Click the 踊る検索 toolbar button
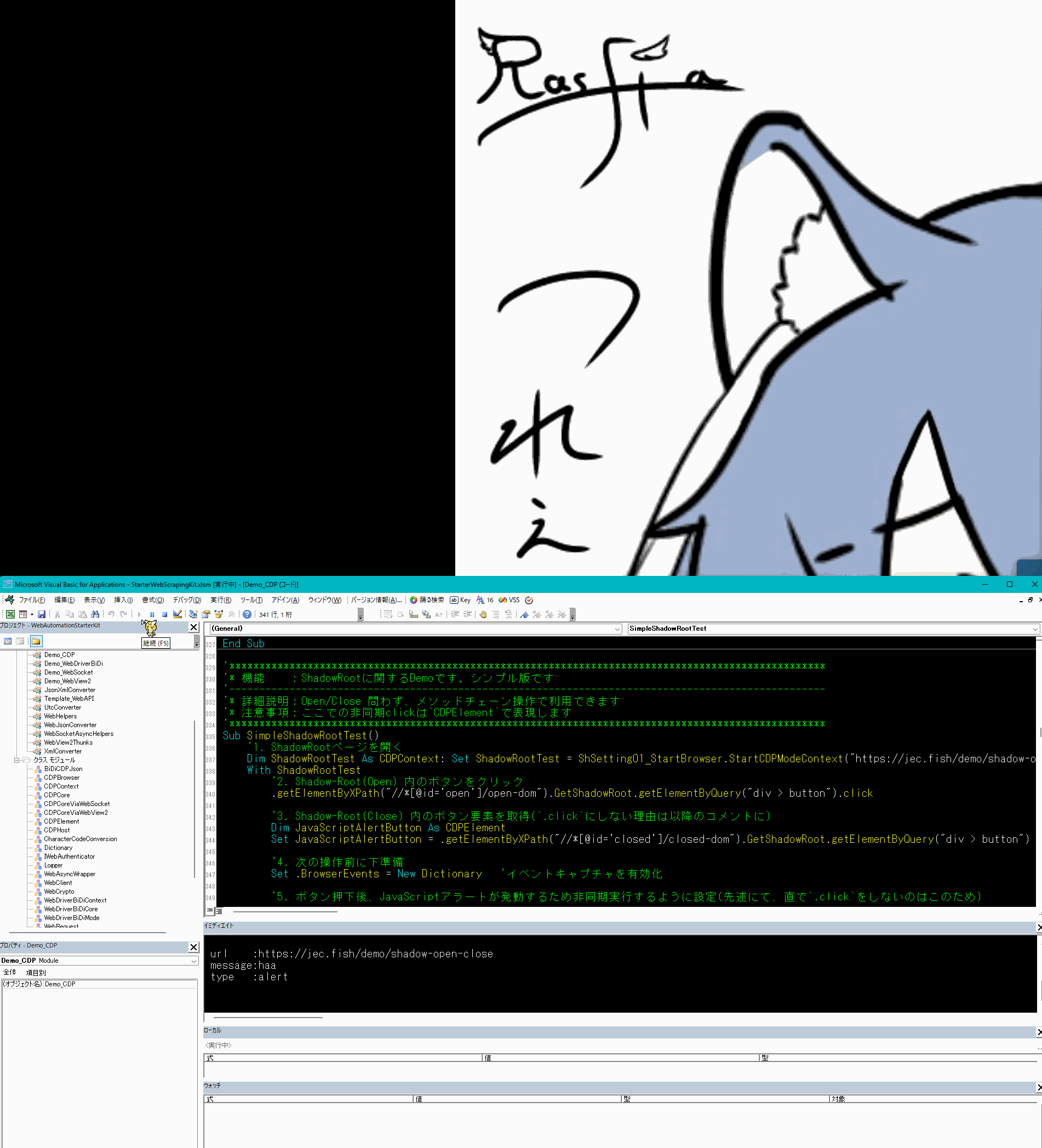1042x1148 pixels. pos(427,600)
